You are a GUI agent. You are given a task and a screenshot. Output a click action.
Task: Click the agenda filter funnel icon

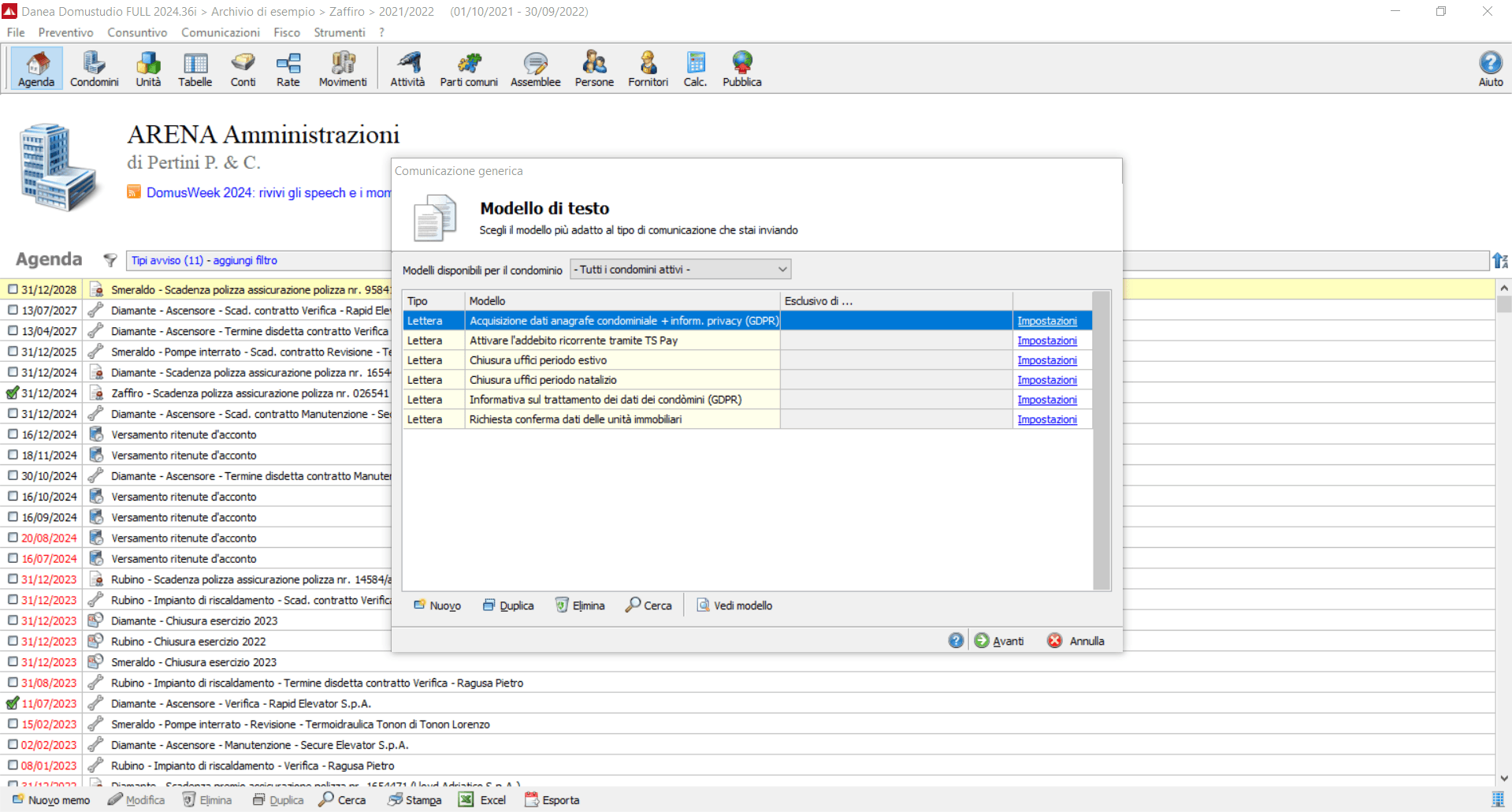pyautogui.click(x=110, y=260)
